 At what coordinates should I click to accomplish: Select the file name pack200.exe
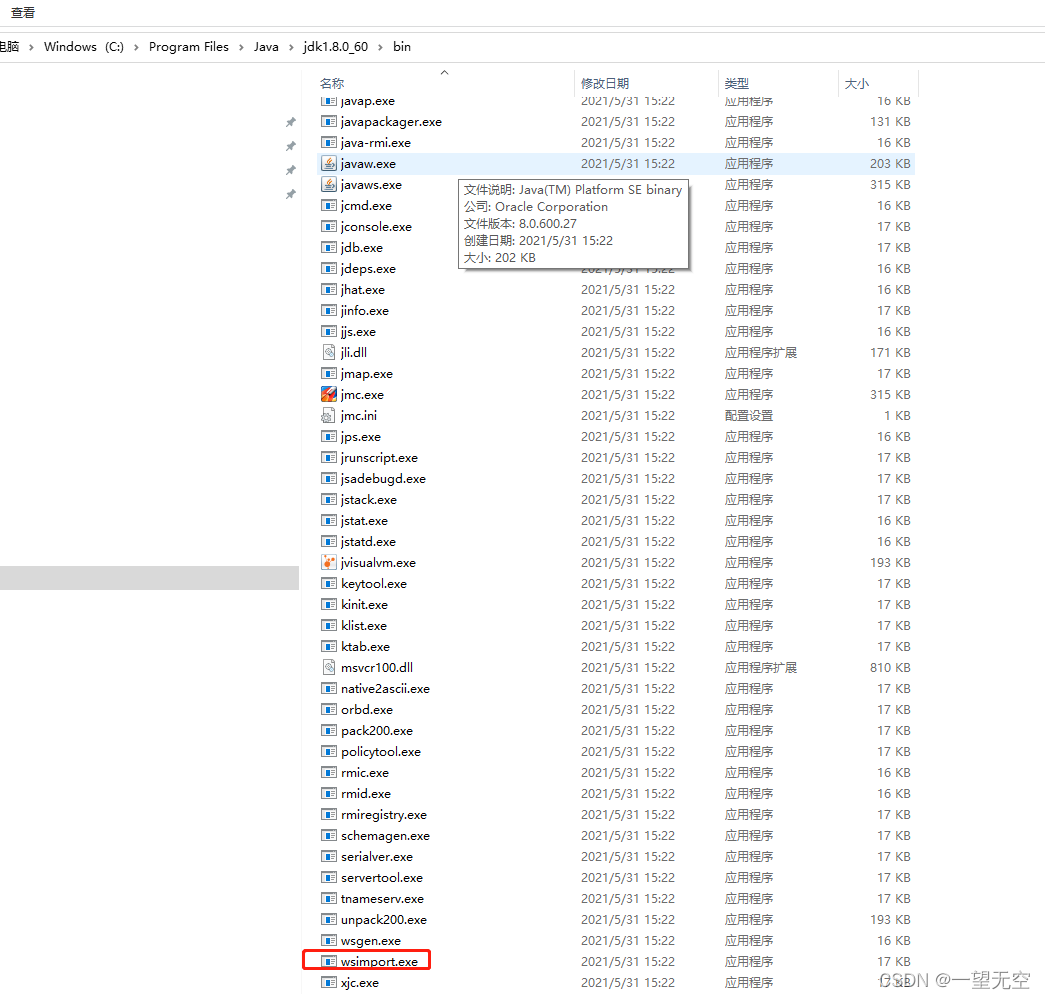coord(377,730)
